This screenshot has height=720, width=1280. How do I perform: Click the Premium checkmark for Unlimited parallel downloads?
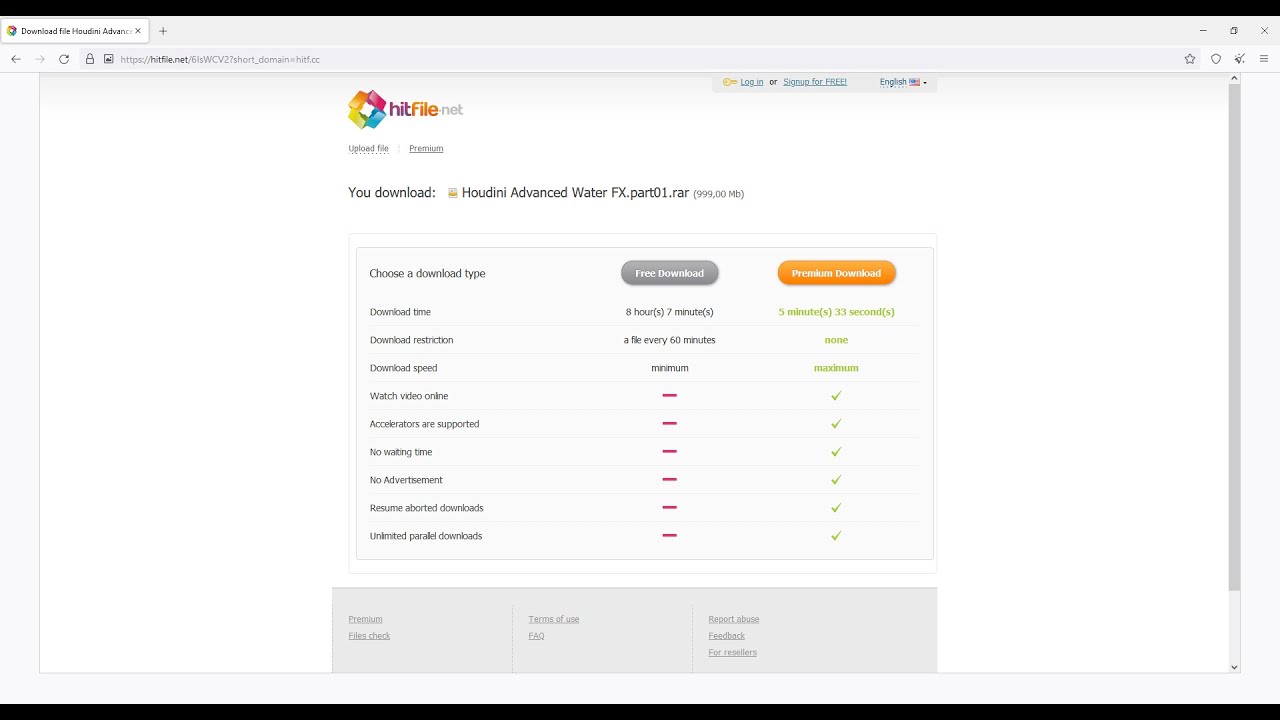(x=836, y=536)
